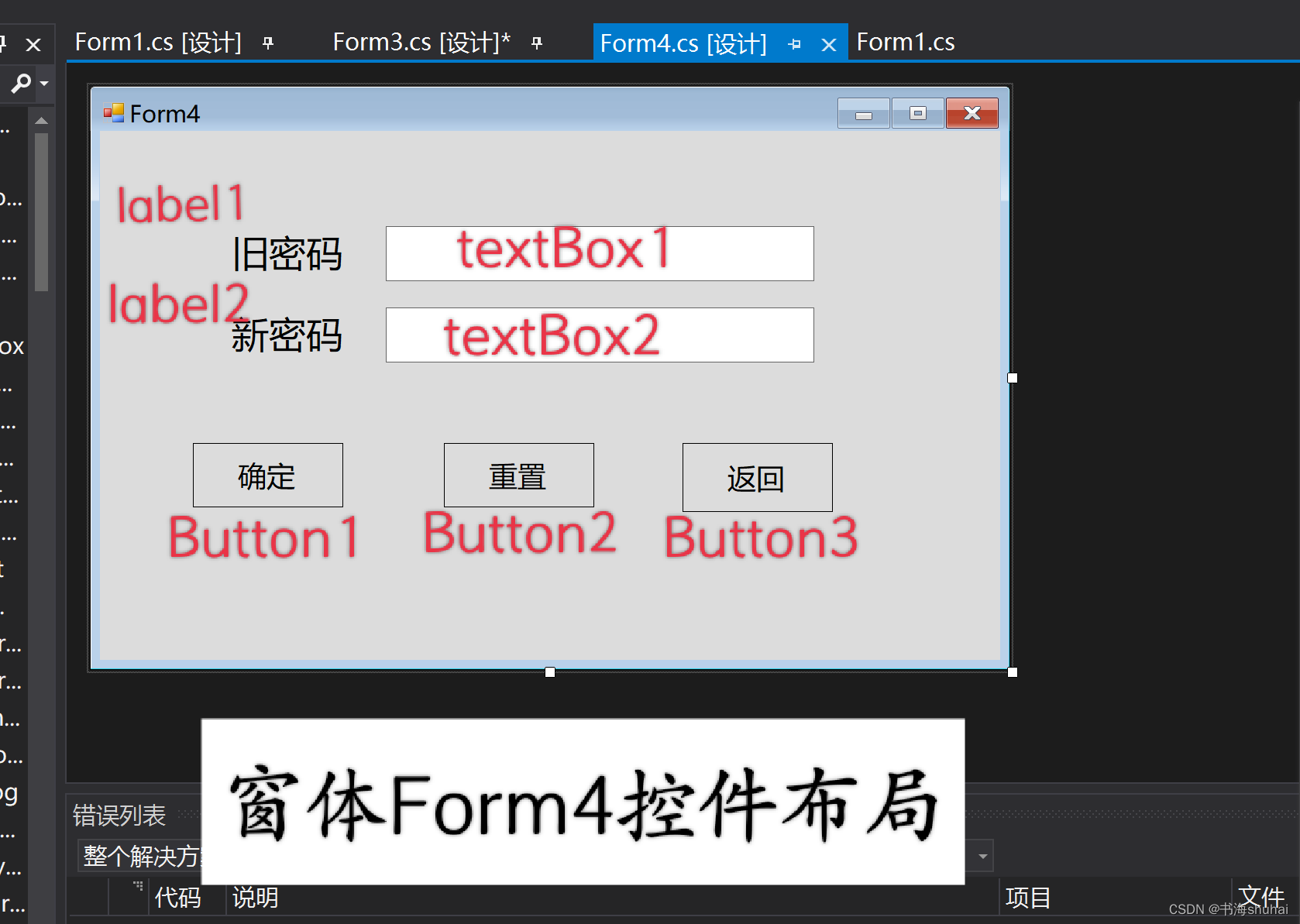Select the 旧密码 label on Form4

pyautogui.click(x=287, y=254)
